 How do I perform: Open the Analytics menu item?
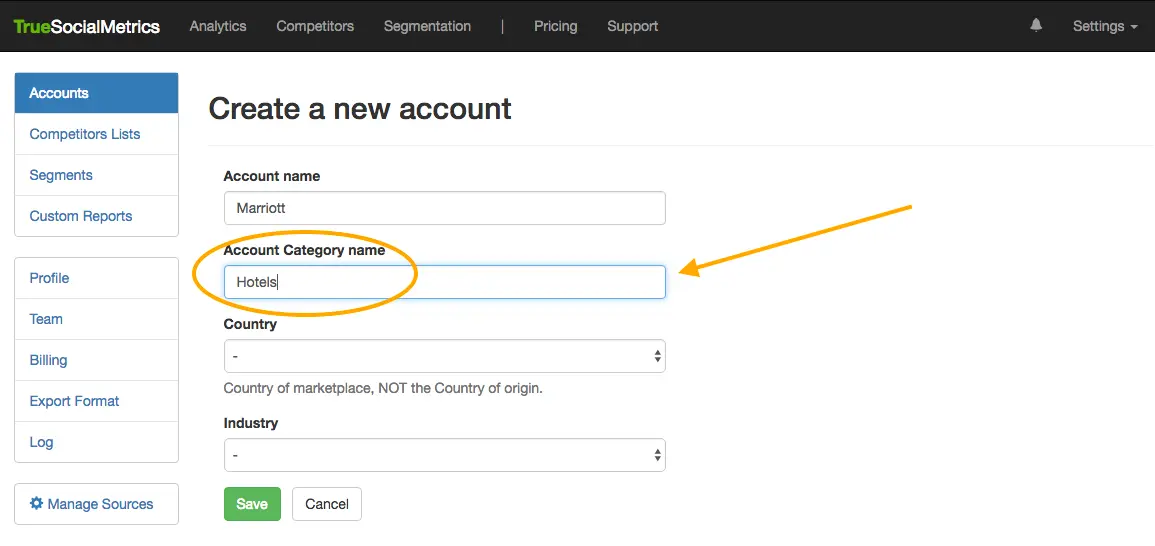218,26
